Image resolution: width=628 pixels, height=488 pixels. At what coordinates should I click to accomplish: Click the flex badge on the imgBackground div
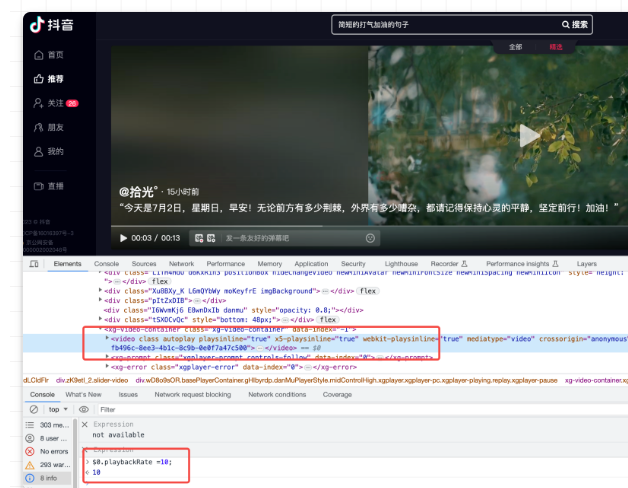point(368,291)
